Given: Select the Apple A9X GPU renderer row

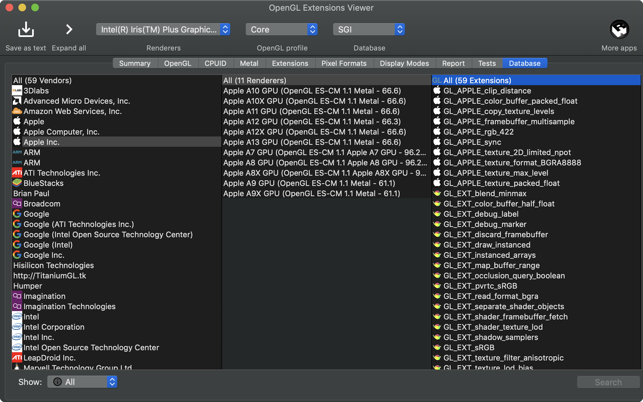Looking at the screenshot, I should click(x=326, y=193).
